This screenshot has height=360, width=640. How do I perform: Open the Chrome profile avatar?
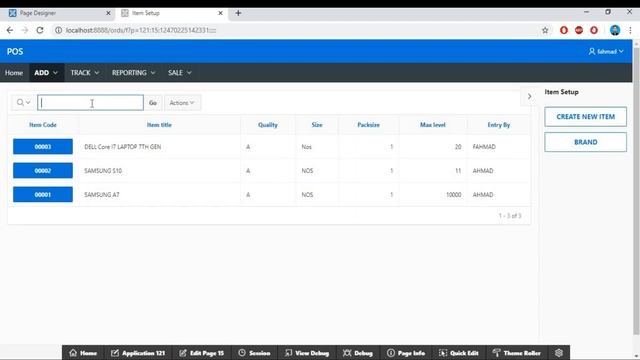(615, 30)
